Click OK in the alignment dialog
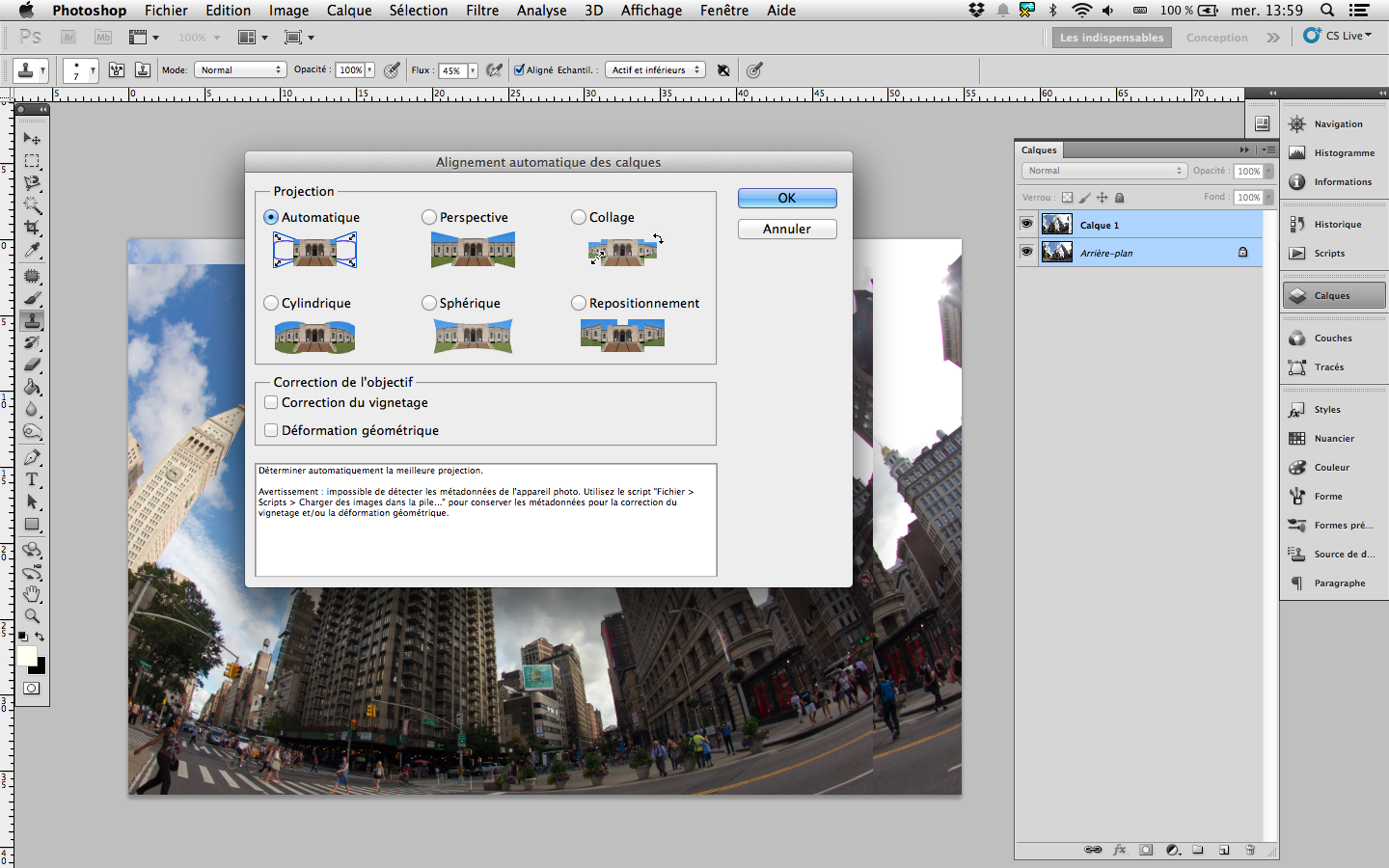 pos(787,198)
